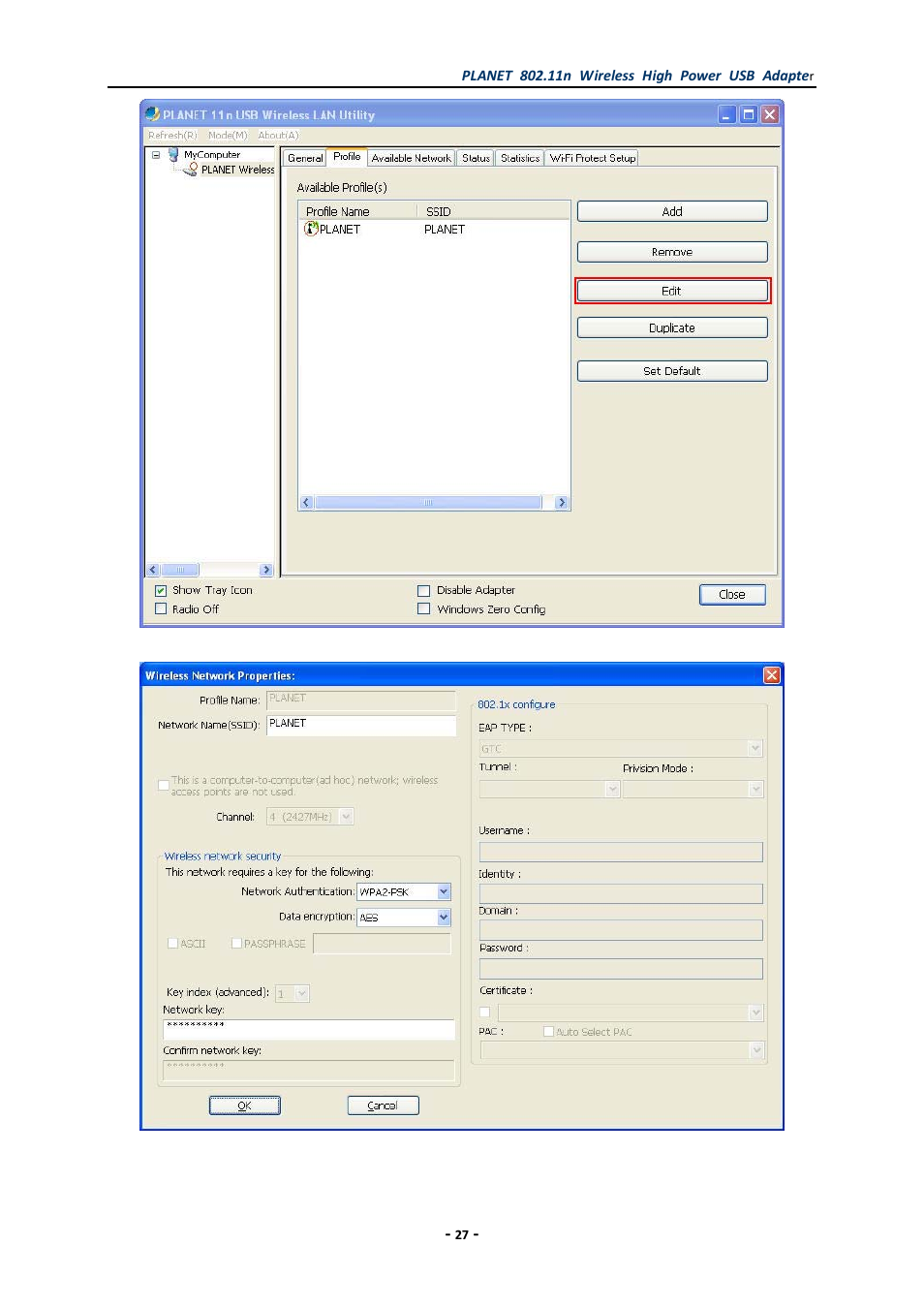The image size is (924, 1308).
Task: Check the PASSPHRASE option box
Action: [x=236, y=943]
